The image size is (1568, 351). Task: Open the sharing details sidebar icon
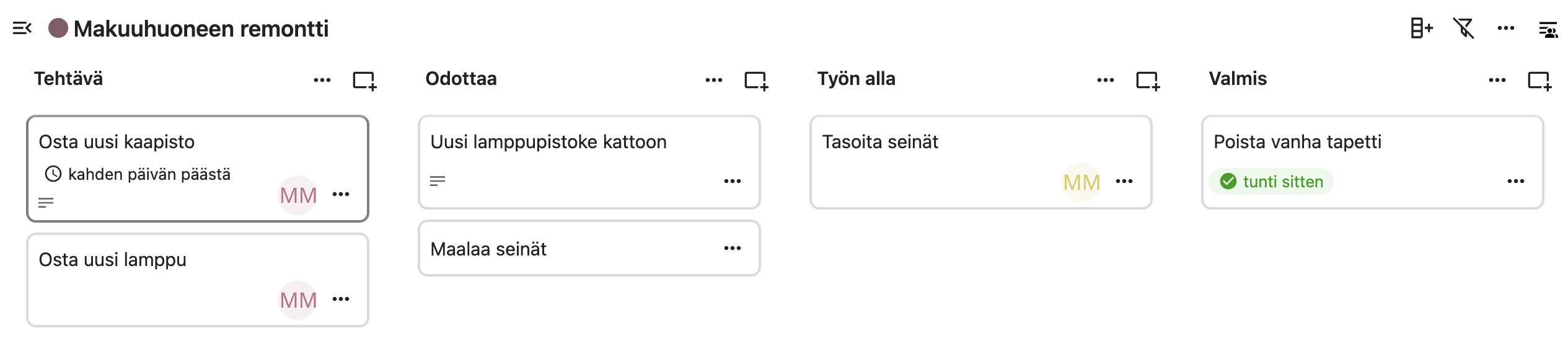[x=1548, y=29]
